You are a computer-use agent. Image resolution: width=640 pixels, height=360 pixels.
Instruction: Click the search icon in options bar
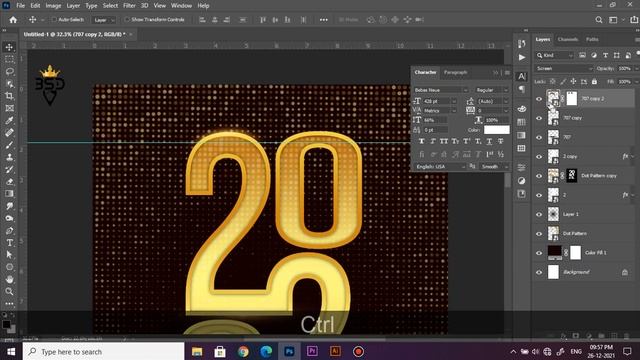pos(599,20)
